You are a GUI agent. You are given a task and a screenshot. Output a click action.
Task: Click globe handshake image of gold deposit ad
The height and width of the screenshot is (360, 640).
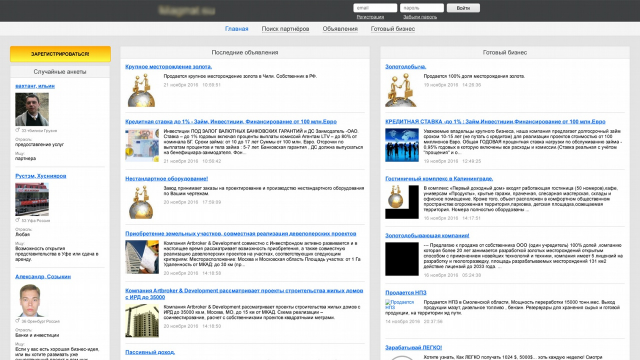click(142, 90)
